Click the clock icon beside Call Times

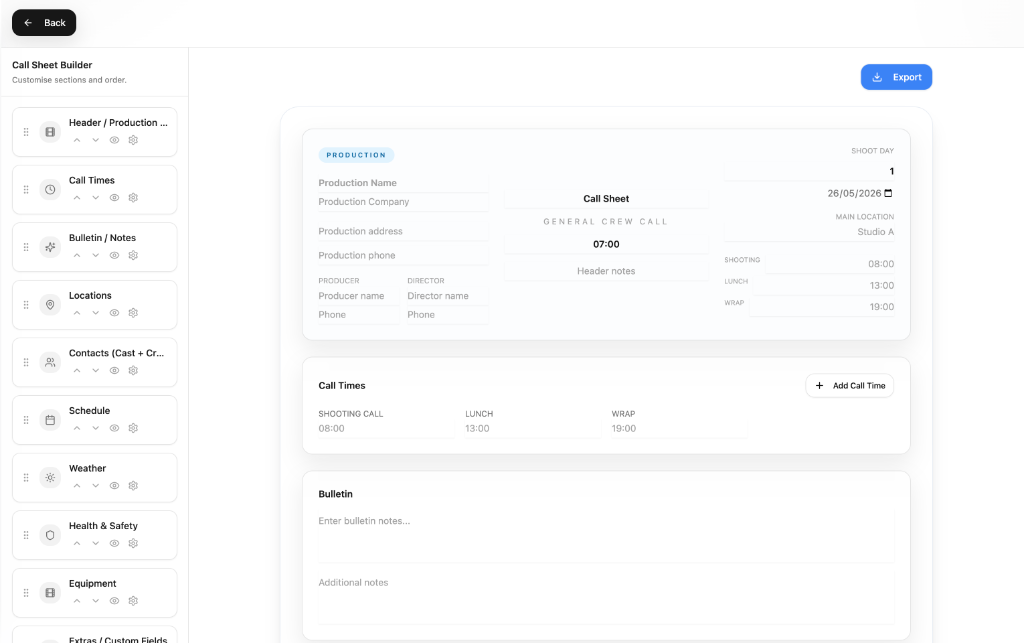tap(50, 190)
